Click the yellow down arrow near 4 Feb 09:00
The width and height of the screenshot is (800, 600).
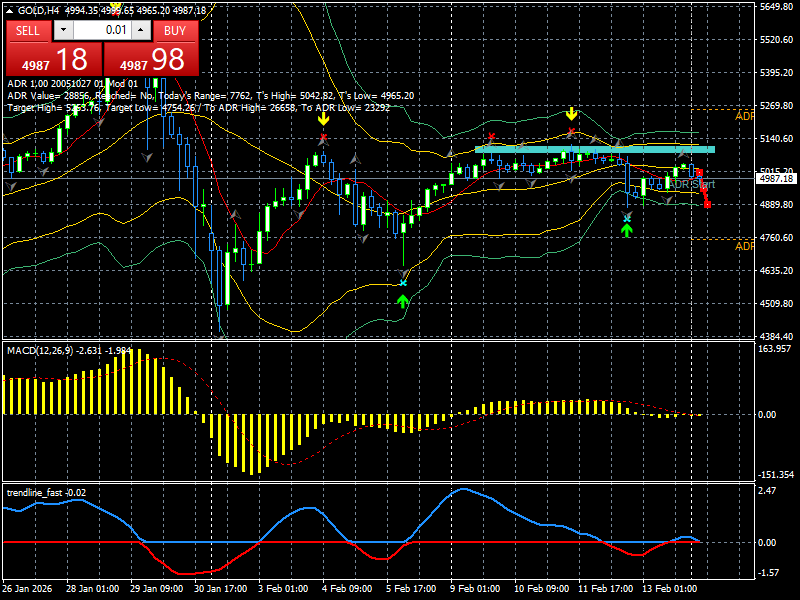tap(323, 119)
